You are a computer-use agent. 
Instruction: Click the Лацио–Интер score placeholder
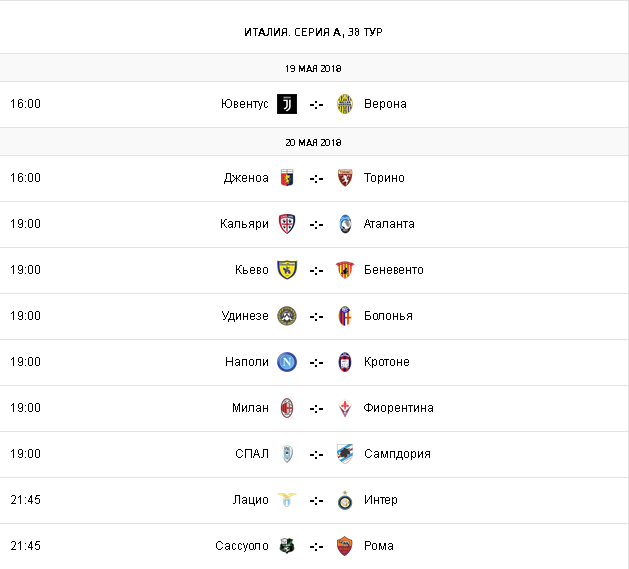point(316,500)
